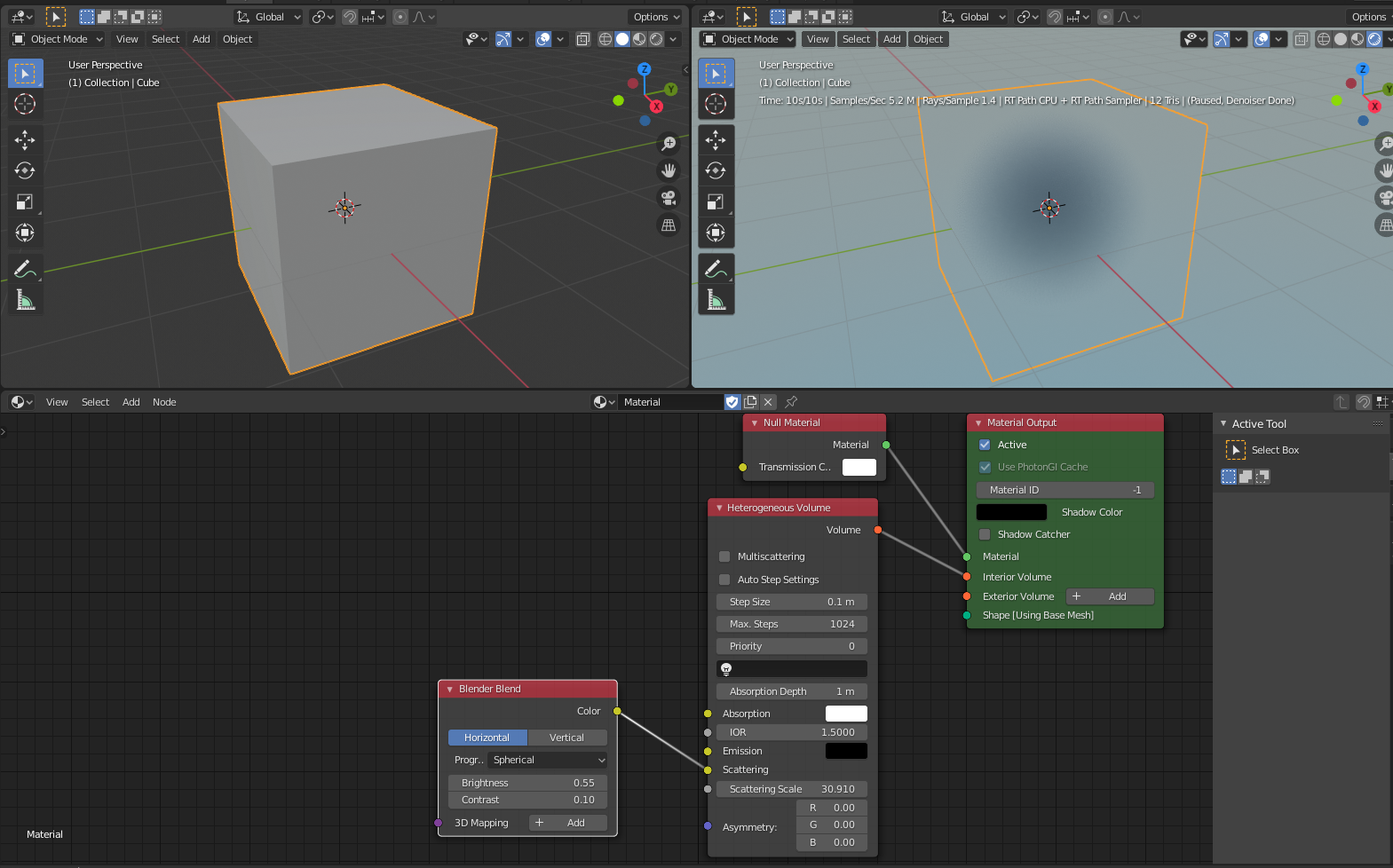1393x868 pixels.
Task: Select the Scale tool in left viewport
Action: click(x=25, y=201)
